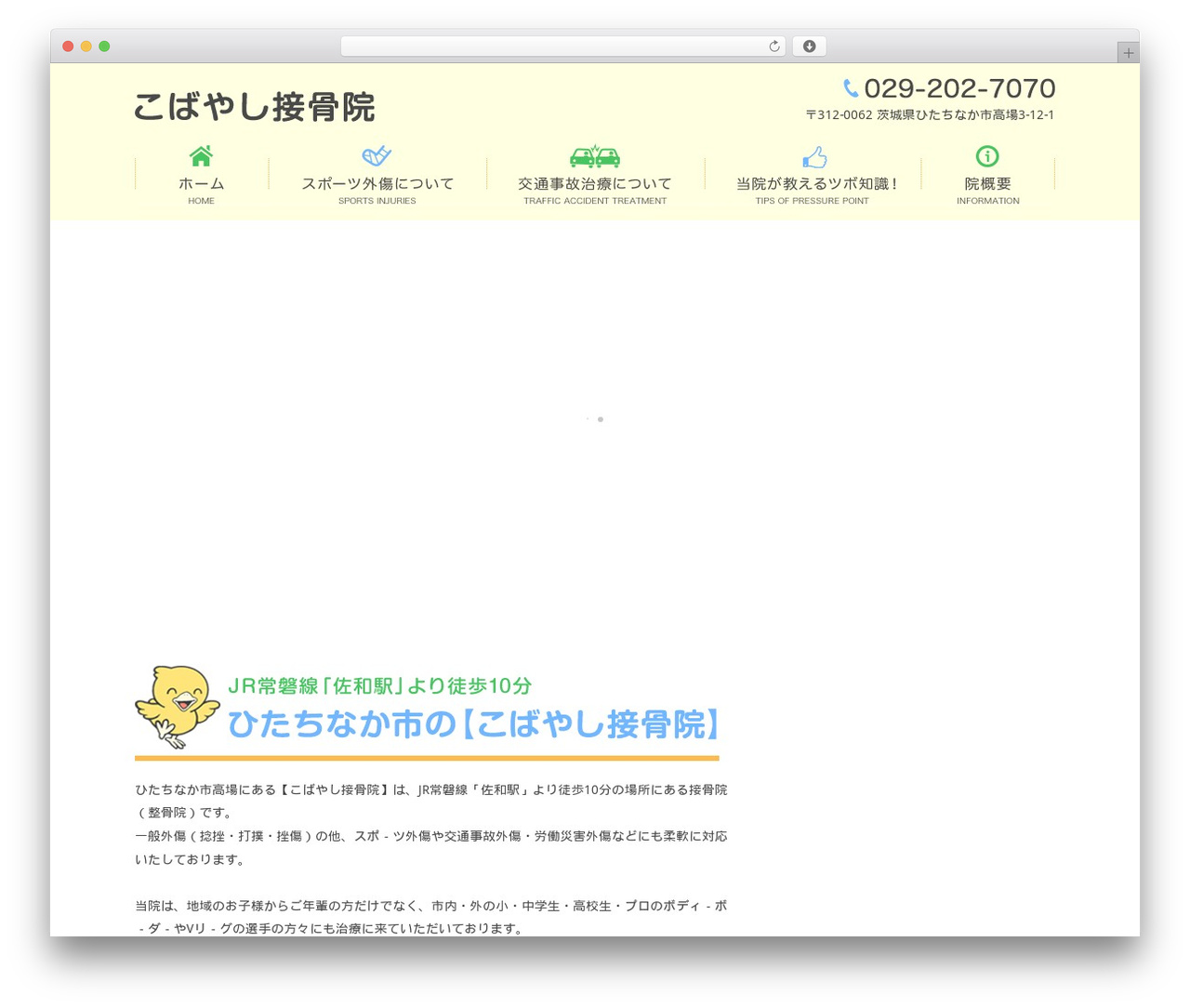This screenshot has width=1190, height=1008.
Task: Click the TIPS OF PRESSURE POINT label
Action: 813,201
